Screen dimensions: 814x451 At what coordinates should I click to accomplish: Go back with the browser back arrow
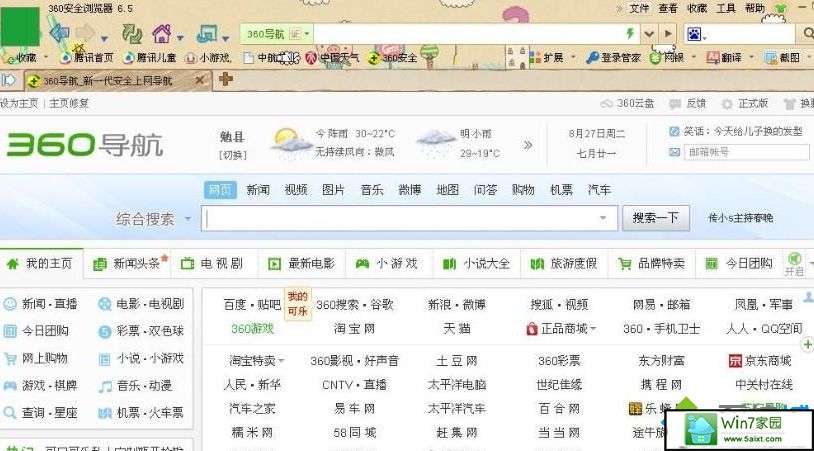[x=59, y=34]
